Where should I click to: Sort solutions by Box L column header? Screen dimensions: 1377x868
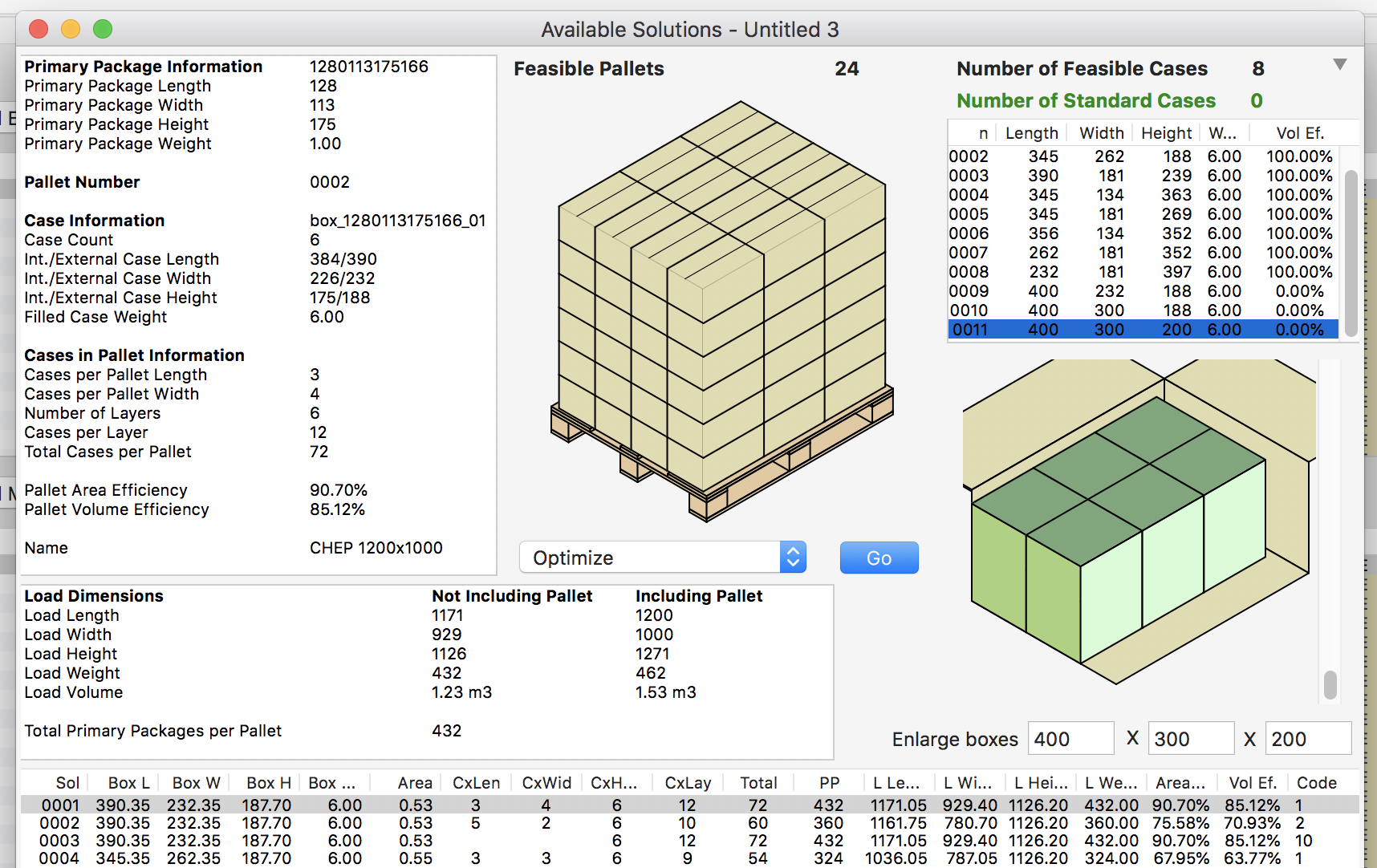128,783
